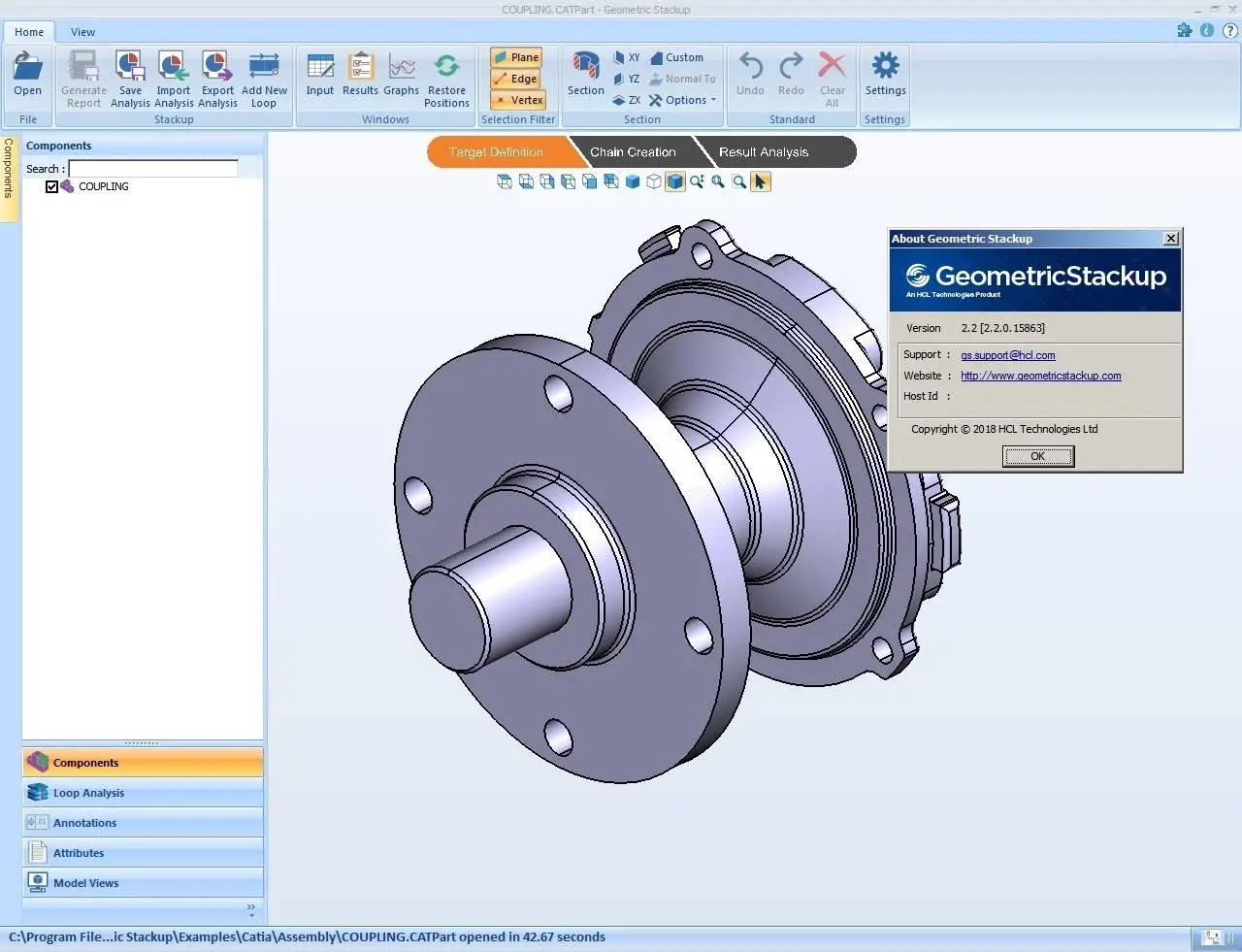Click the first view-orientation cube icon
1242x952 pixels.
(505, 181)
